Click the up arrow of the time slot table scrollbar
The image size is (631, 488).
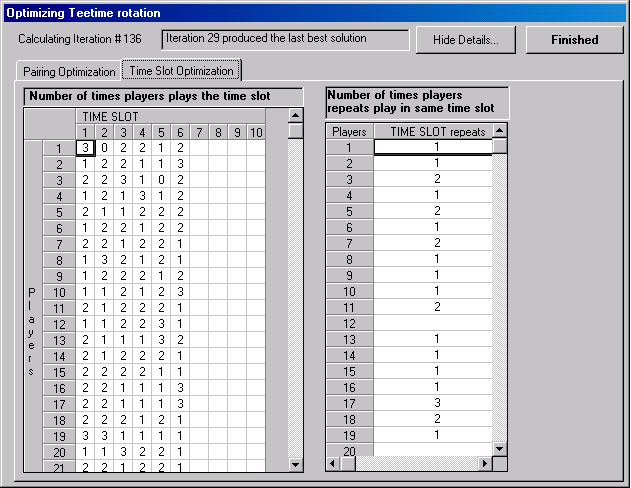[x=295, y=116]
